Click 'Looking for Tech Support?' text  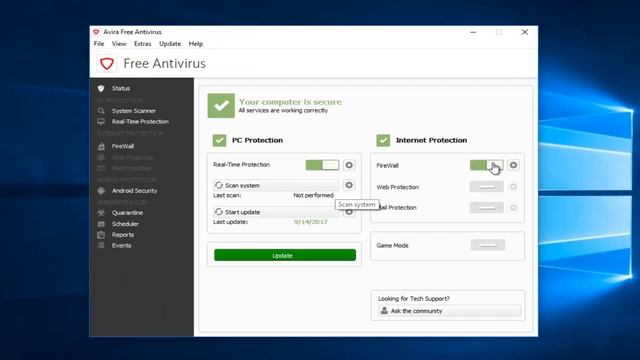coord(413,298)
